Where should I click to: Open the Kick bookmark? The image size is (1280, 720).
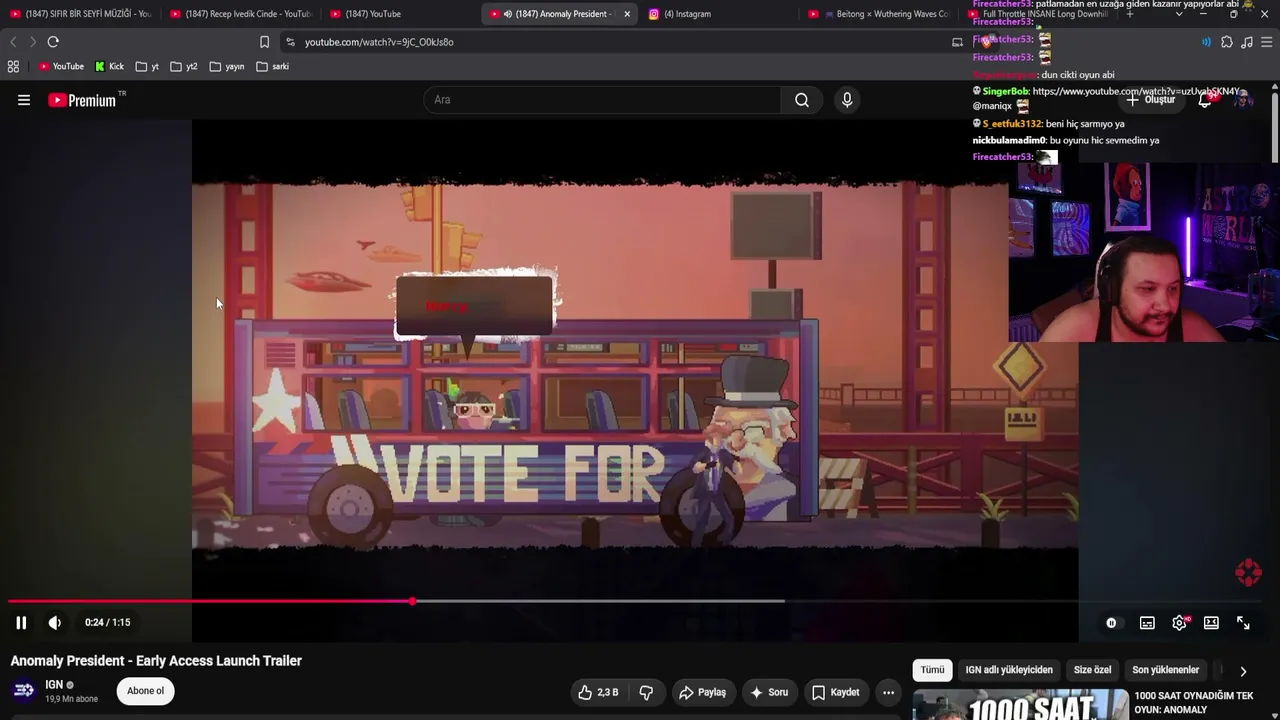point(109,67)
